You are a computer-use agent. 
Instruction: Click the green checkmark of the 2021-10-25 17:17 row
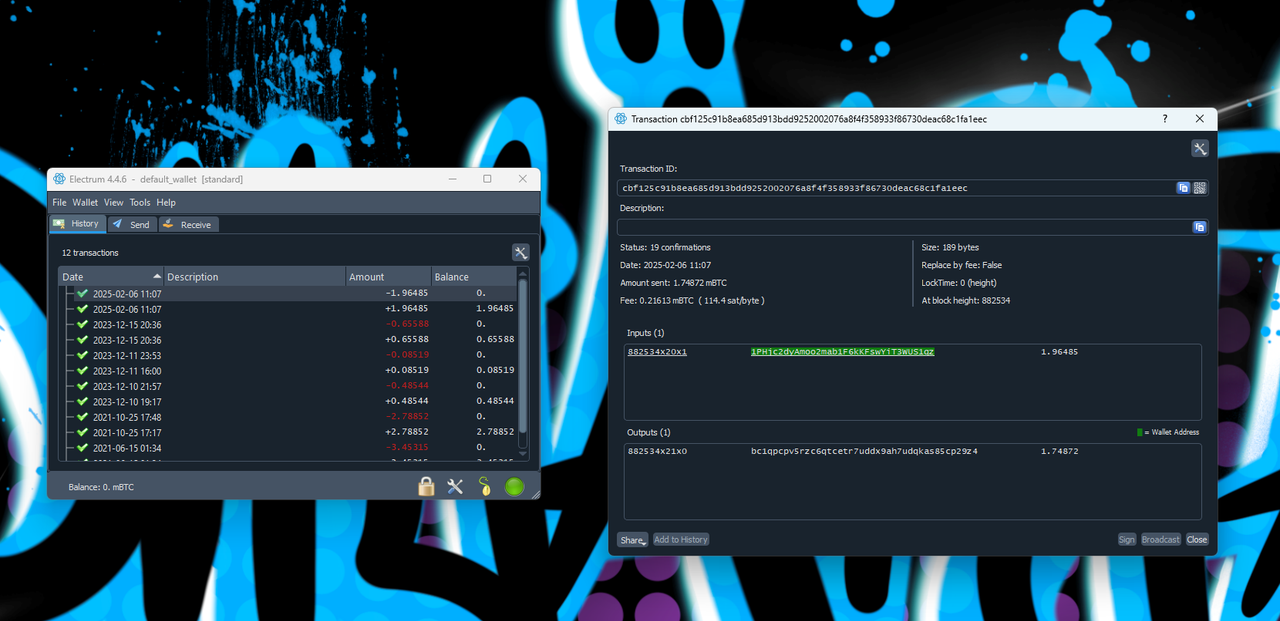coord(82,432)
